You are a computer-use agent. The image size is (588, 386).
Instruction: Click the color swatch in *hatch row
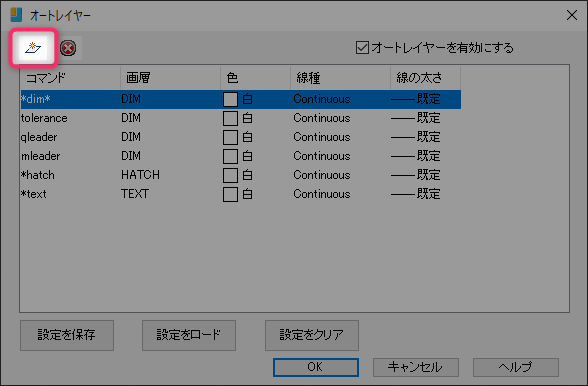230,176
